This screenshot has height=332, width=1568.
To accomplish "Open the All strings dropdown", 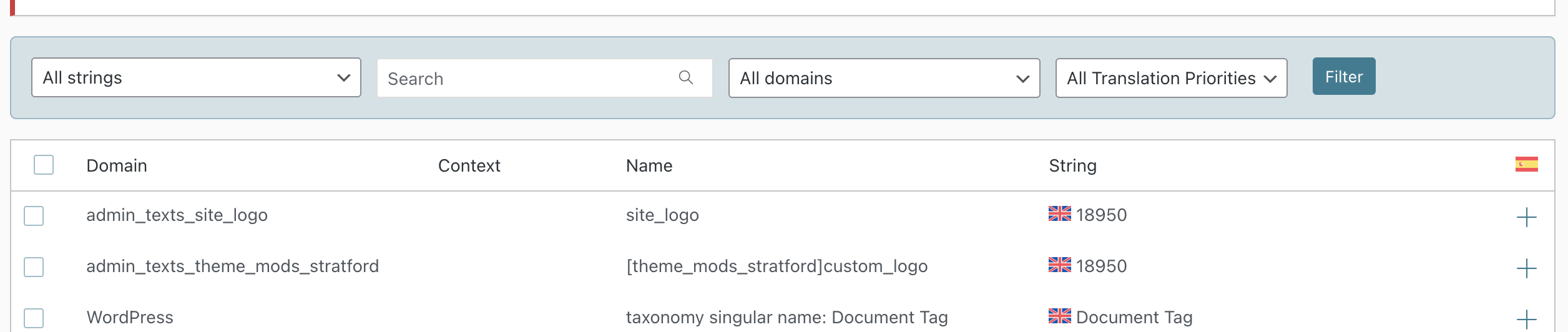I will pyautogui.click(x=196, y=77).
